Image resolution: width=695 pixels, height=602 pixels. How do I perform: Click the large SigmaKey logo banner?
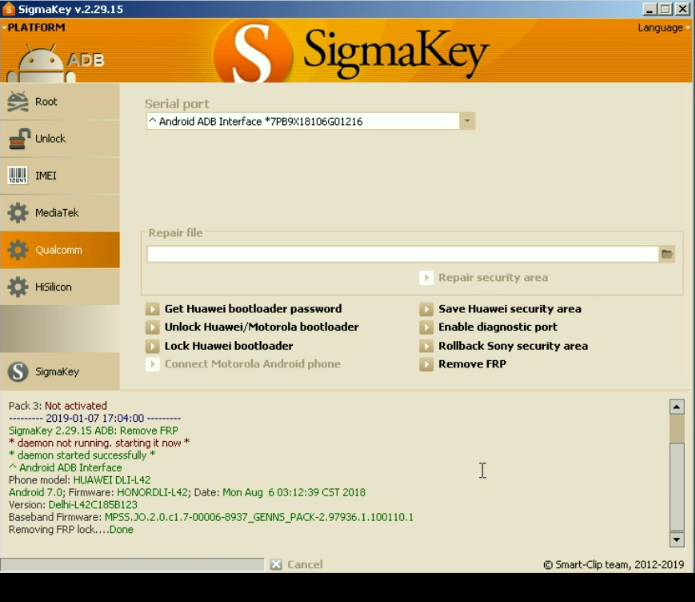point(351,51)
